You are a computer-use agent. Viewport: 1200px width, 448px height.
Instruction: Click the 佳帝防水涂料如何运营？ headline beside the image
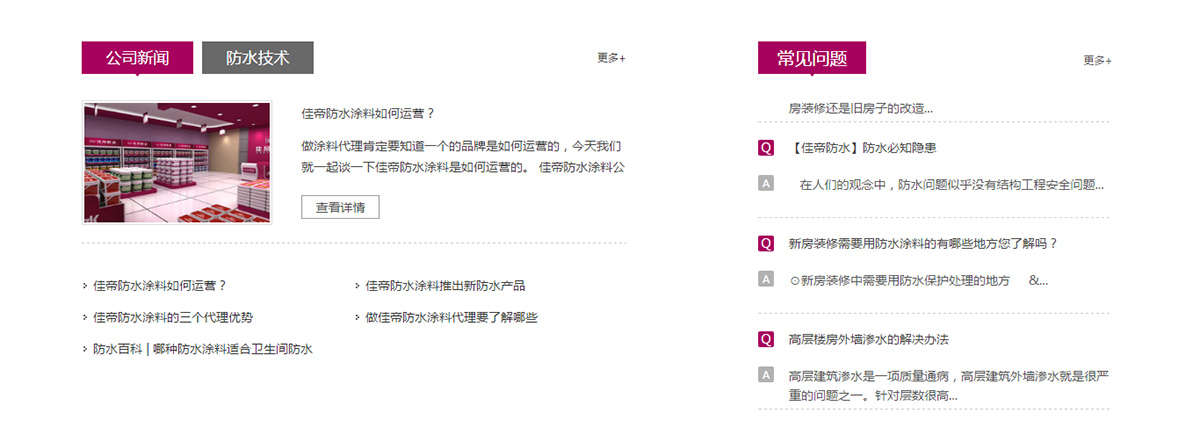tap(368, 113)
